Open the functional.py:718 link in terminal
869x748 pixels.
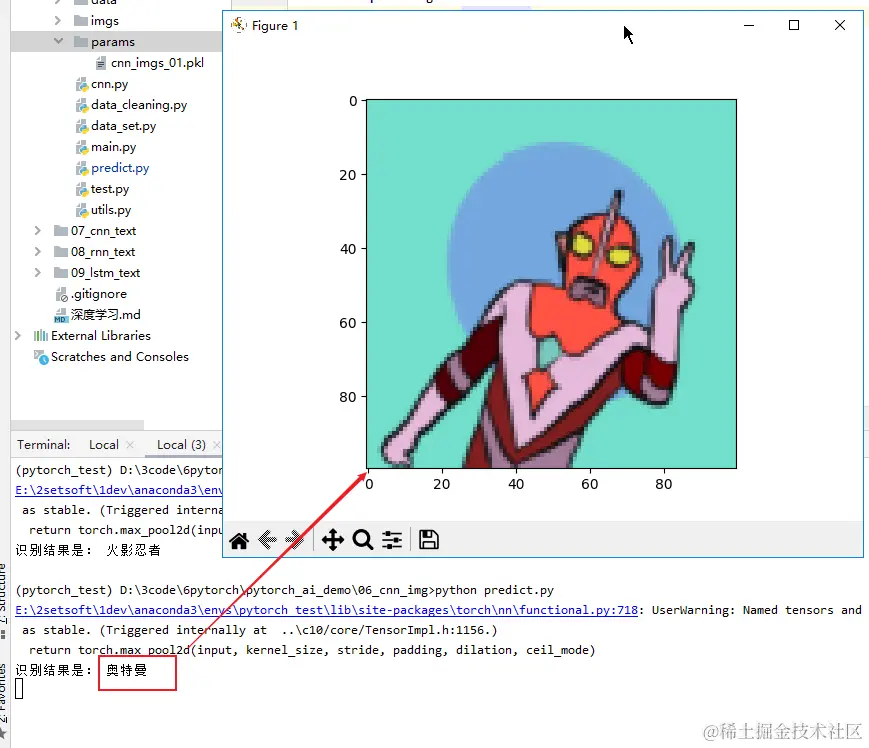[x=326, y=610]
